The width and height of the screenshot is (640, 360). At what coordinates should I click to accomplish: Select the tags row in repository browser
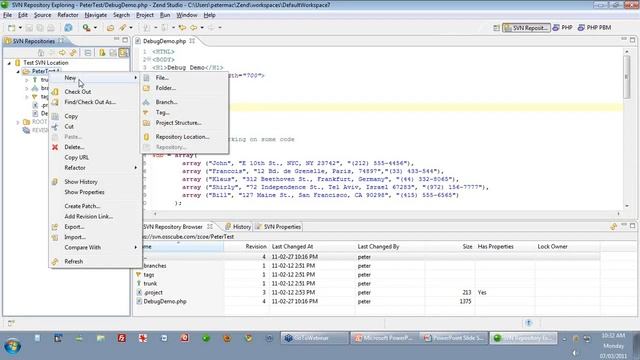[367, 275]
